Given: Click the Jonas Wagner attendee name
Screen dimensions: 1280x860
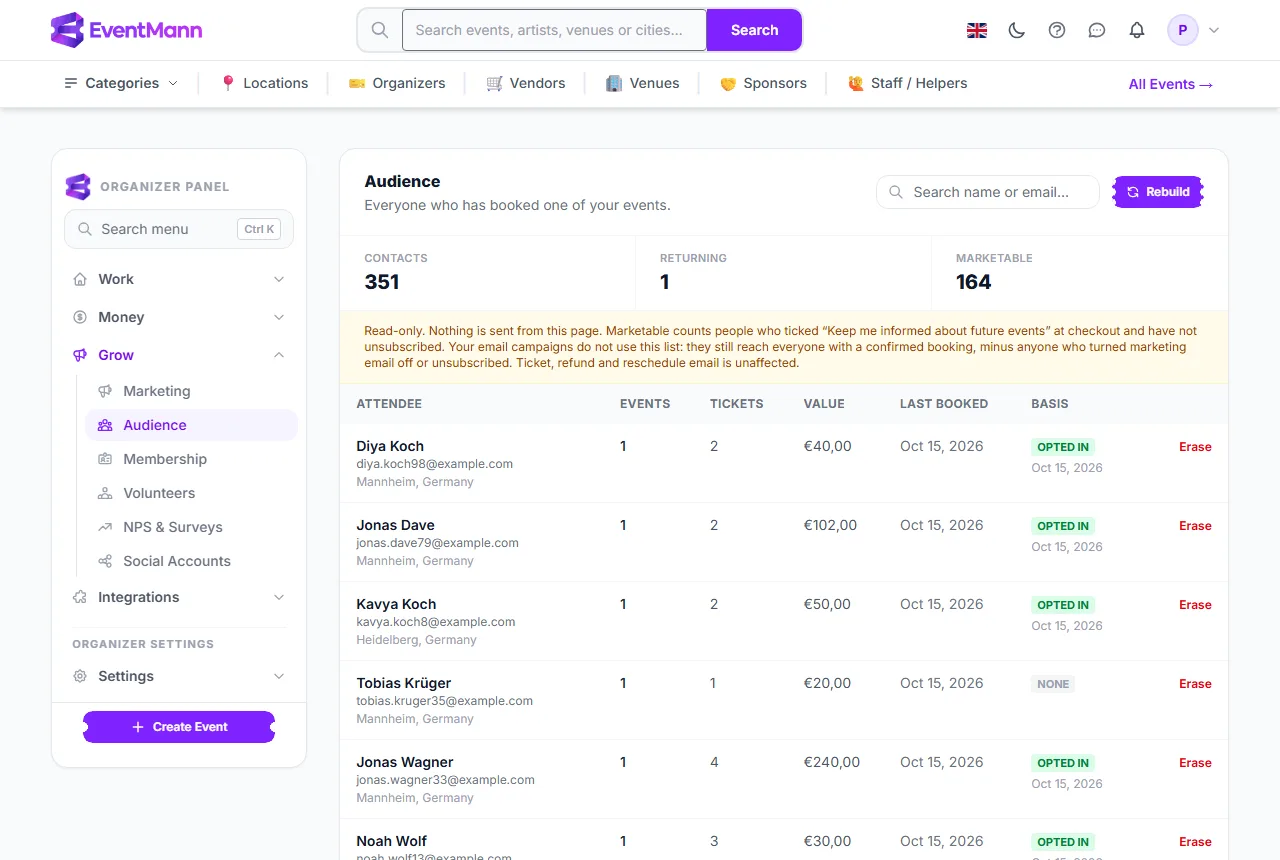Looking at the screenshot, I should click(405, 762).
